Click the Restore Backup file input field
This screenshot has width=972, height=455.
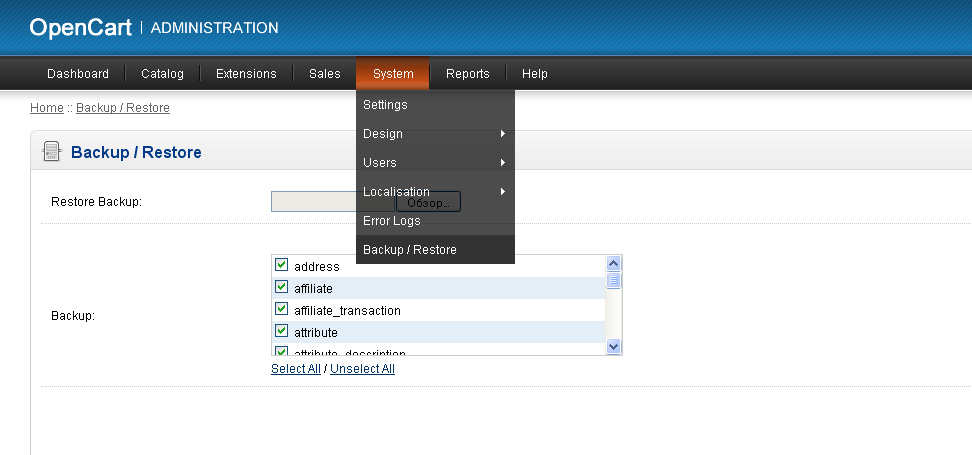[312, 202]
